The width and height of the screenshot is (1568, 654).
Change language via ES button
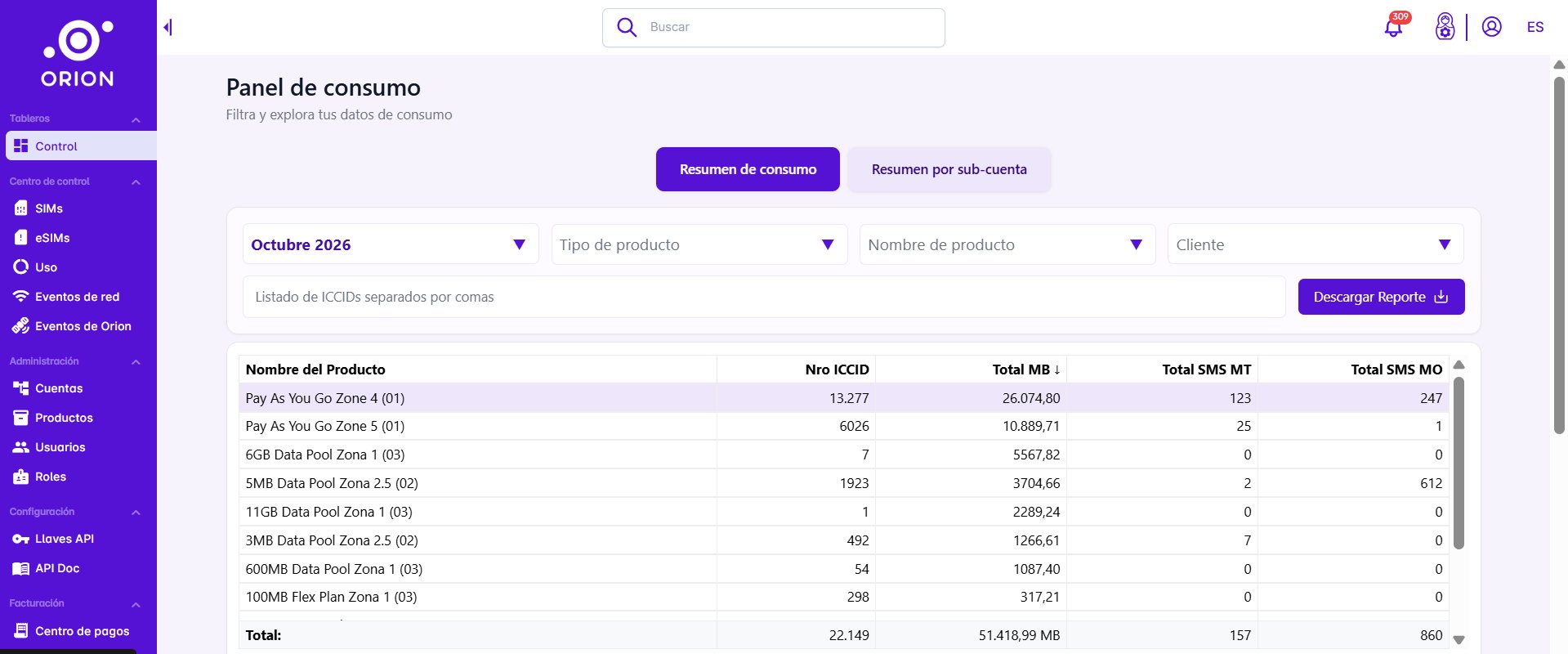(x=1535, y=27)
